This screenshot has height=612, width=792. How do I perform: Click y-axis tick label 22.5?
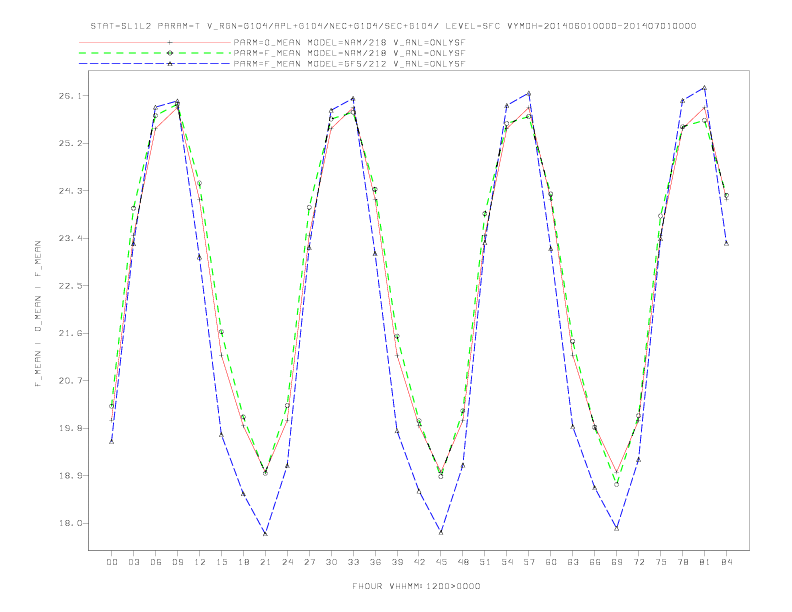pos(68,286)
